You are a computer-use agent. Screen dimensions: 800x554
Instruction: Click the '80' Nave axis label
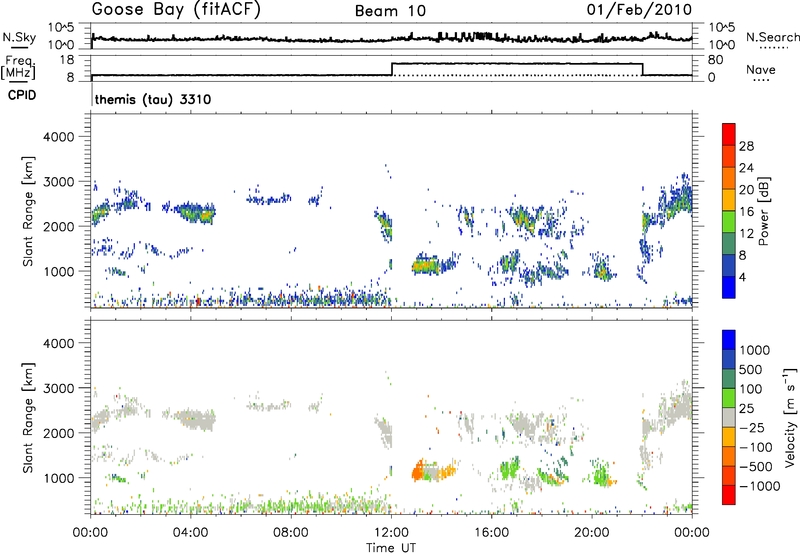point(716,60)
